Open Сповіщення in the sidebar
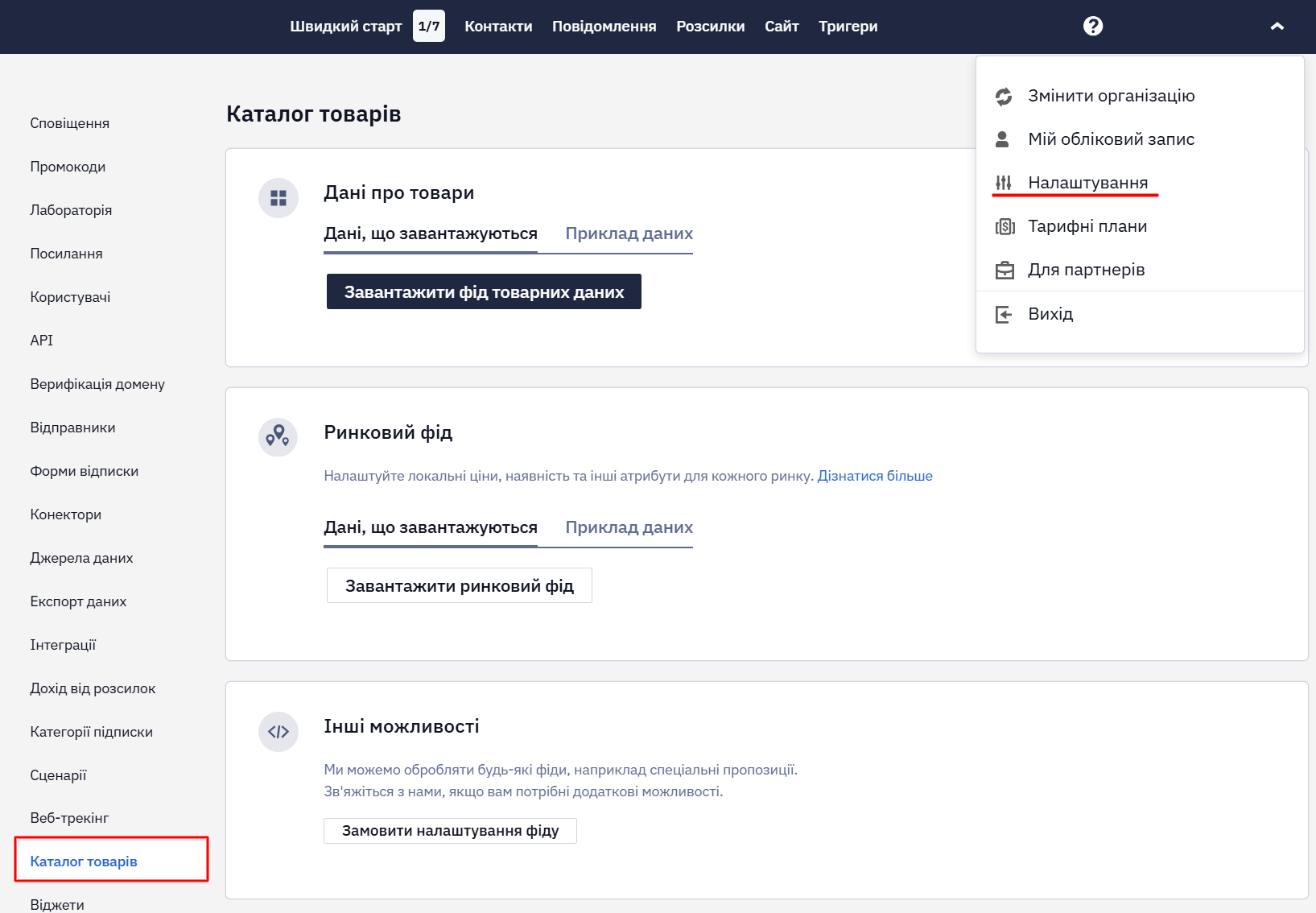Screen dimensions: 1316x913 point(70,123)
